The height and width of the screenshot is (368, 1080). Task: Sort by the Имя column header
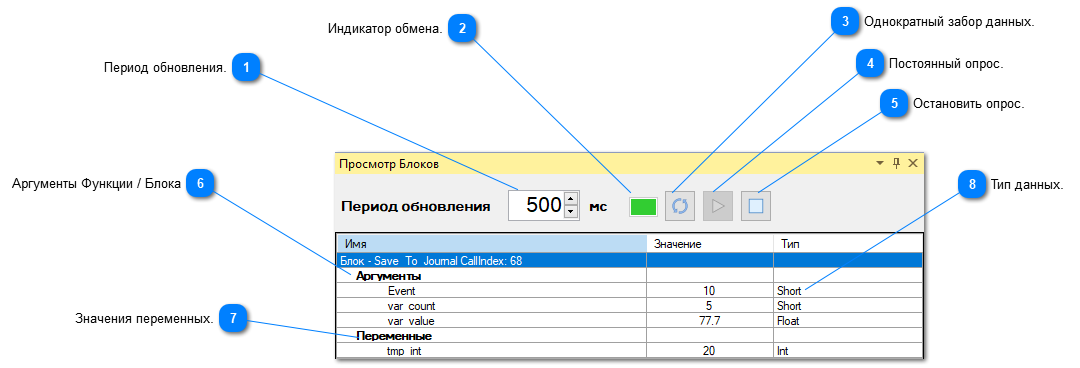491,244
